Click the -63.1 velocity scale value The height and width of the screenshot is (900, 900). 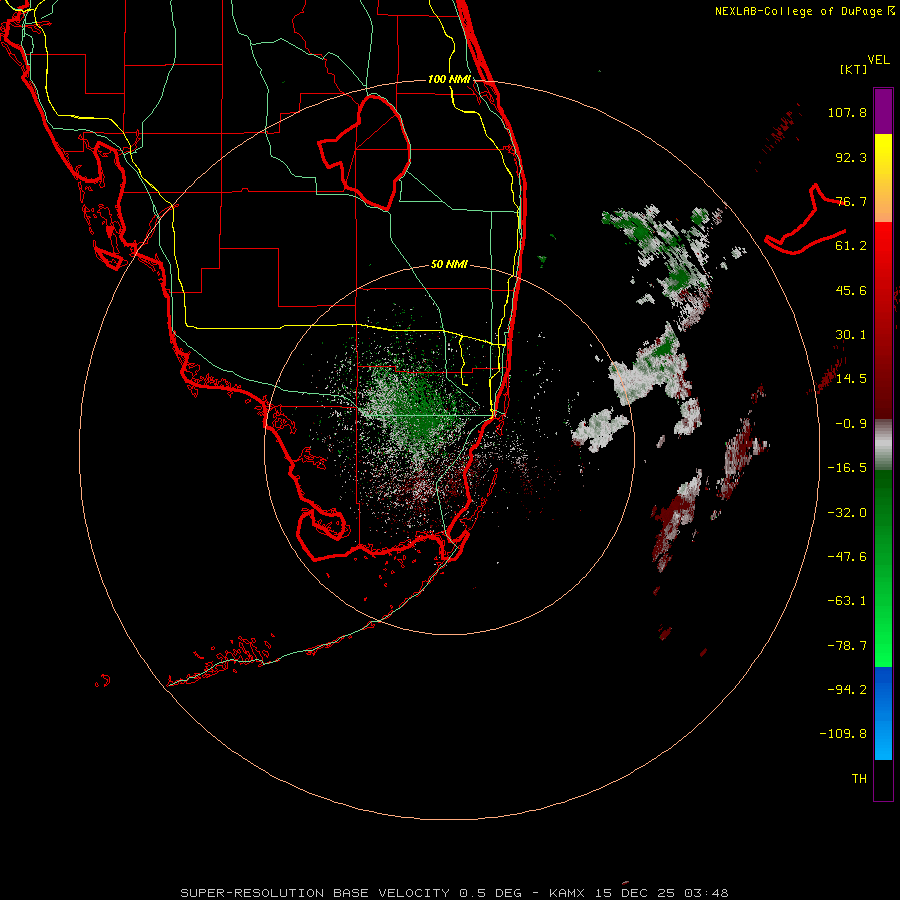click(x=847, y=601)
